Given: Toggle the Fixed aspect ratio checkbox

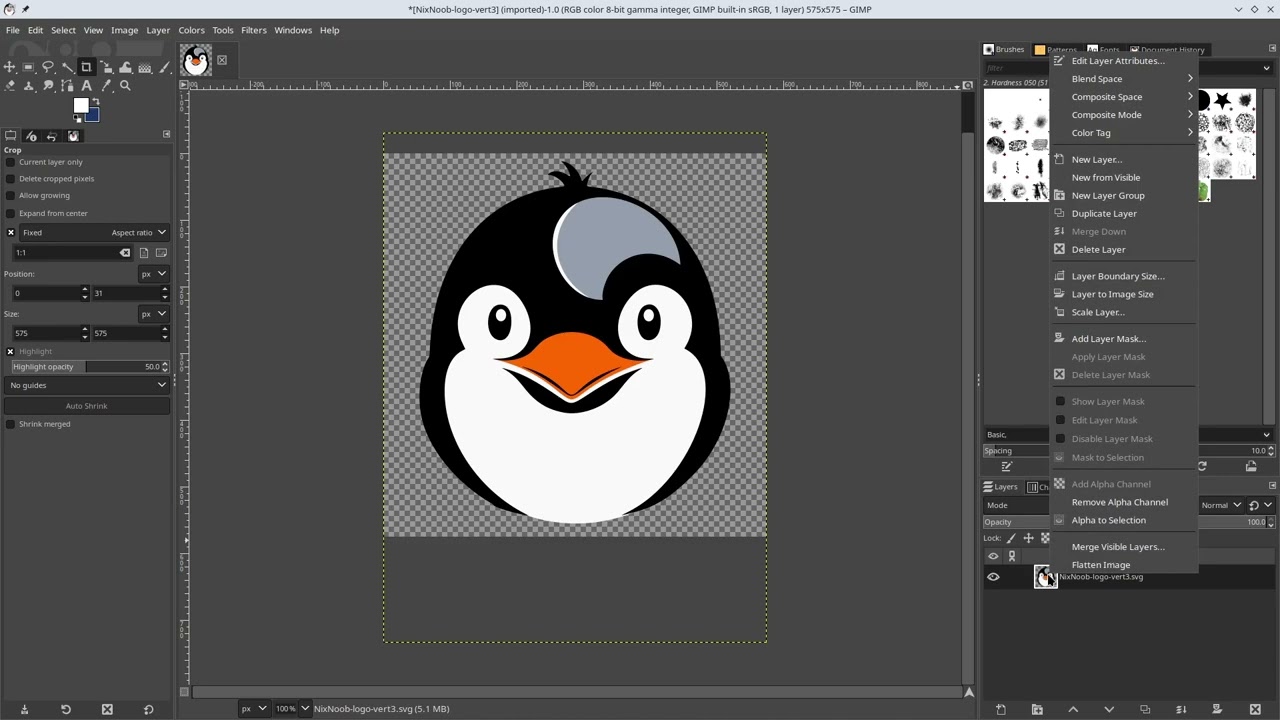Looking at the screenshot, I should [11, 233].
